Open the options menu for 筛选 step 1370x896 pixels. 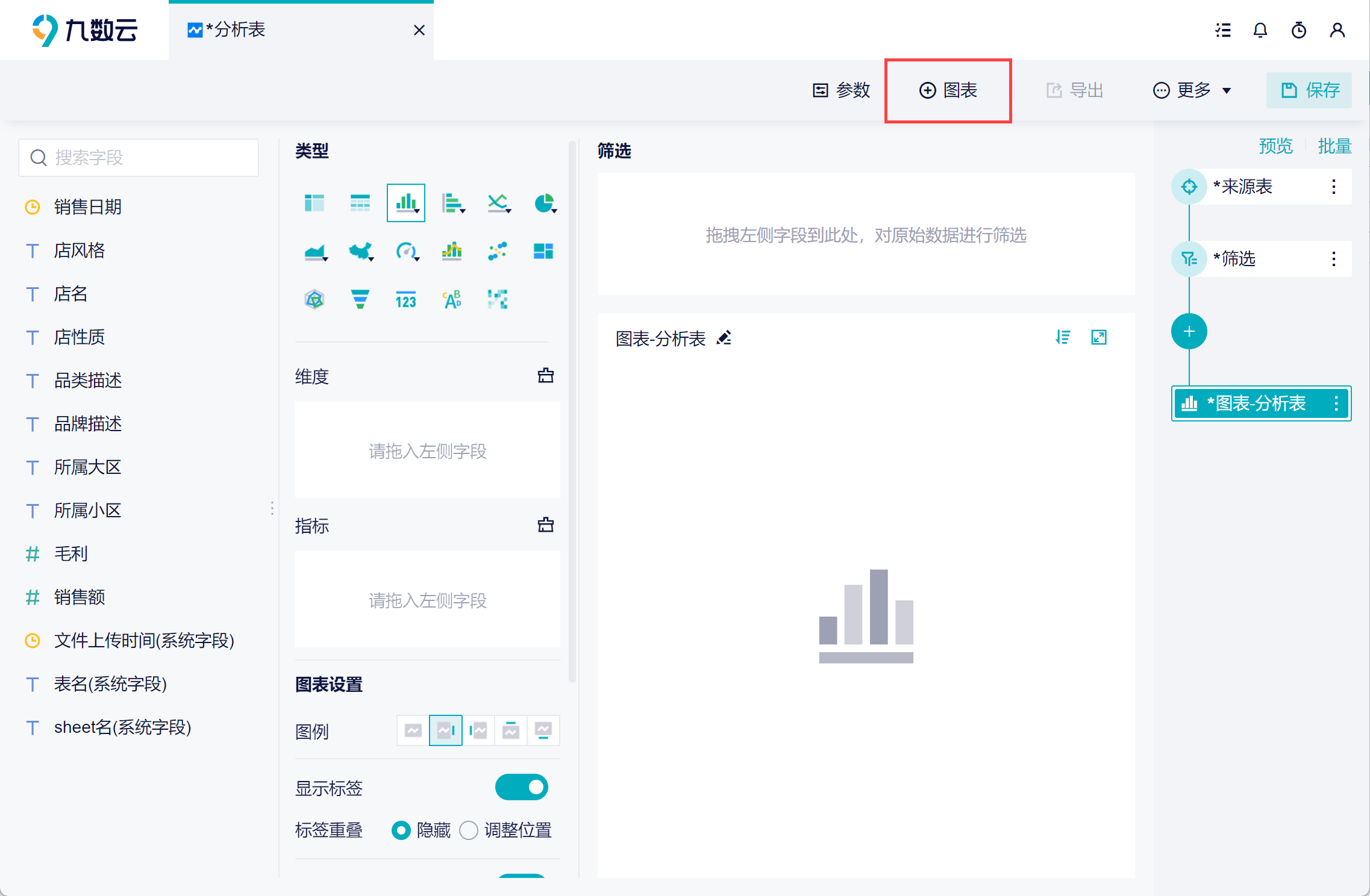pos(1334,259)
